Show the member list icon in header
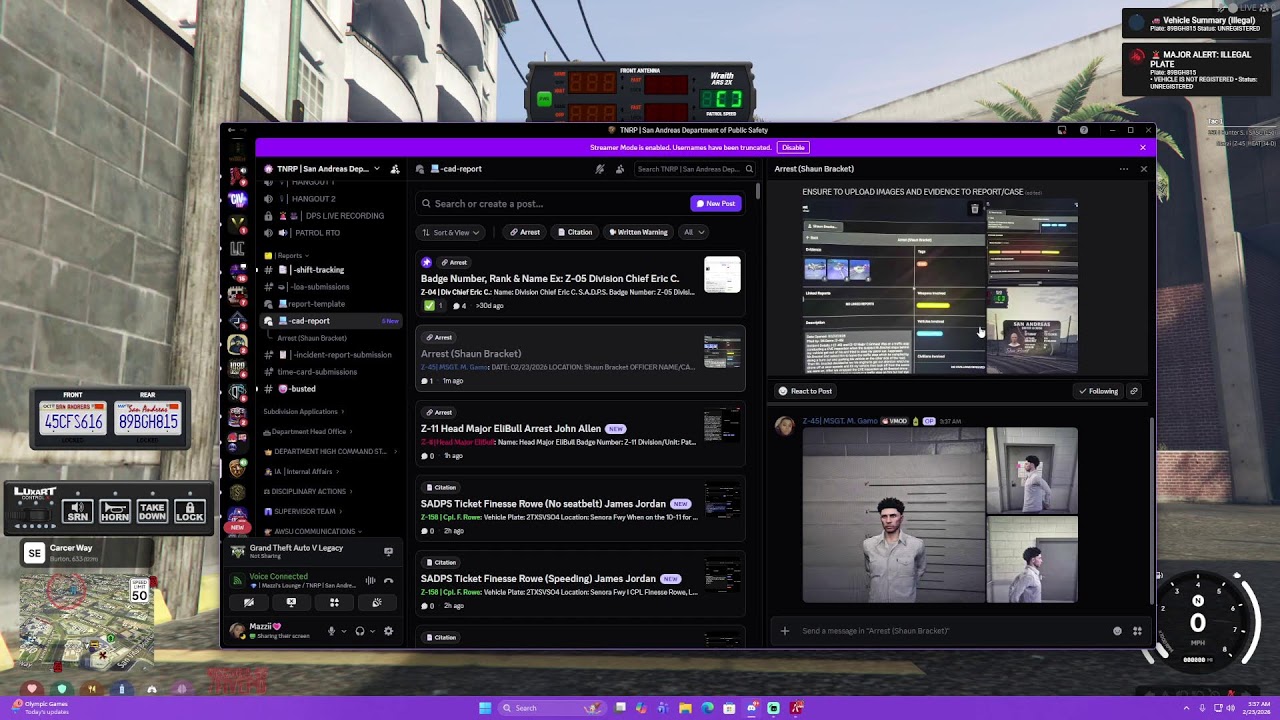This screenshot has width=1280, height=720. [620, 169]
